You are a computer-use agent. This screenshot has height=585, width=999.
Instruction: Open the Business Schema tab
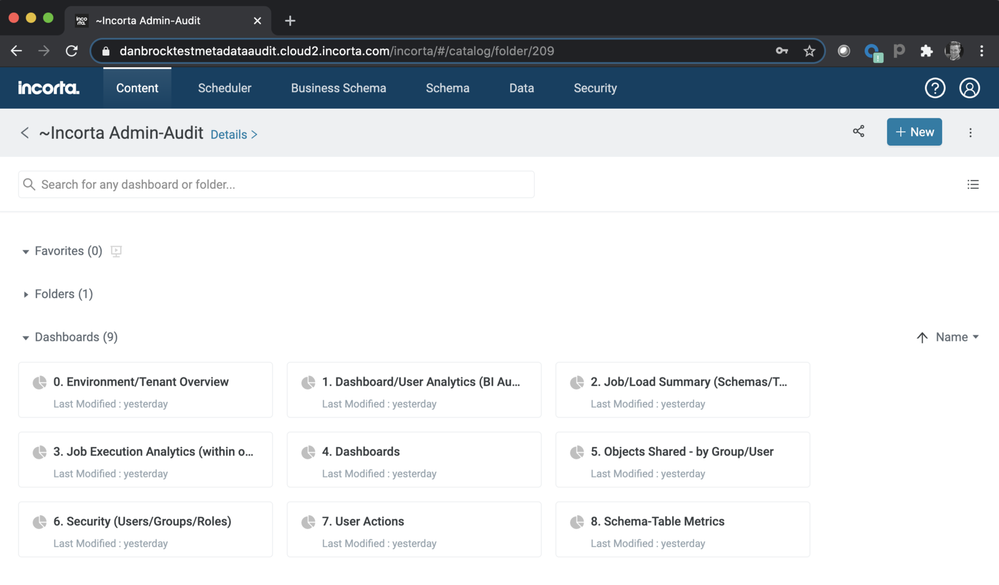point(338,88)
